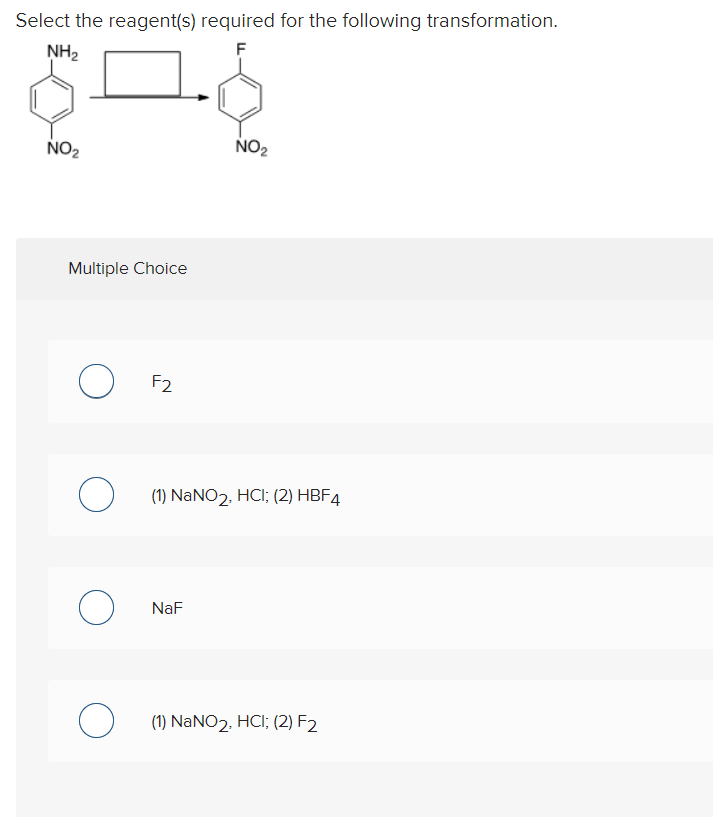Click the NO2 label on the product
Viewport: 713px width, 817px height.
point(250,145)
